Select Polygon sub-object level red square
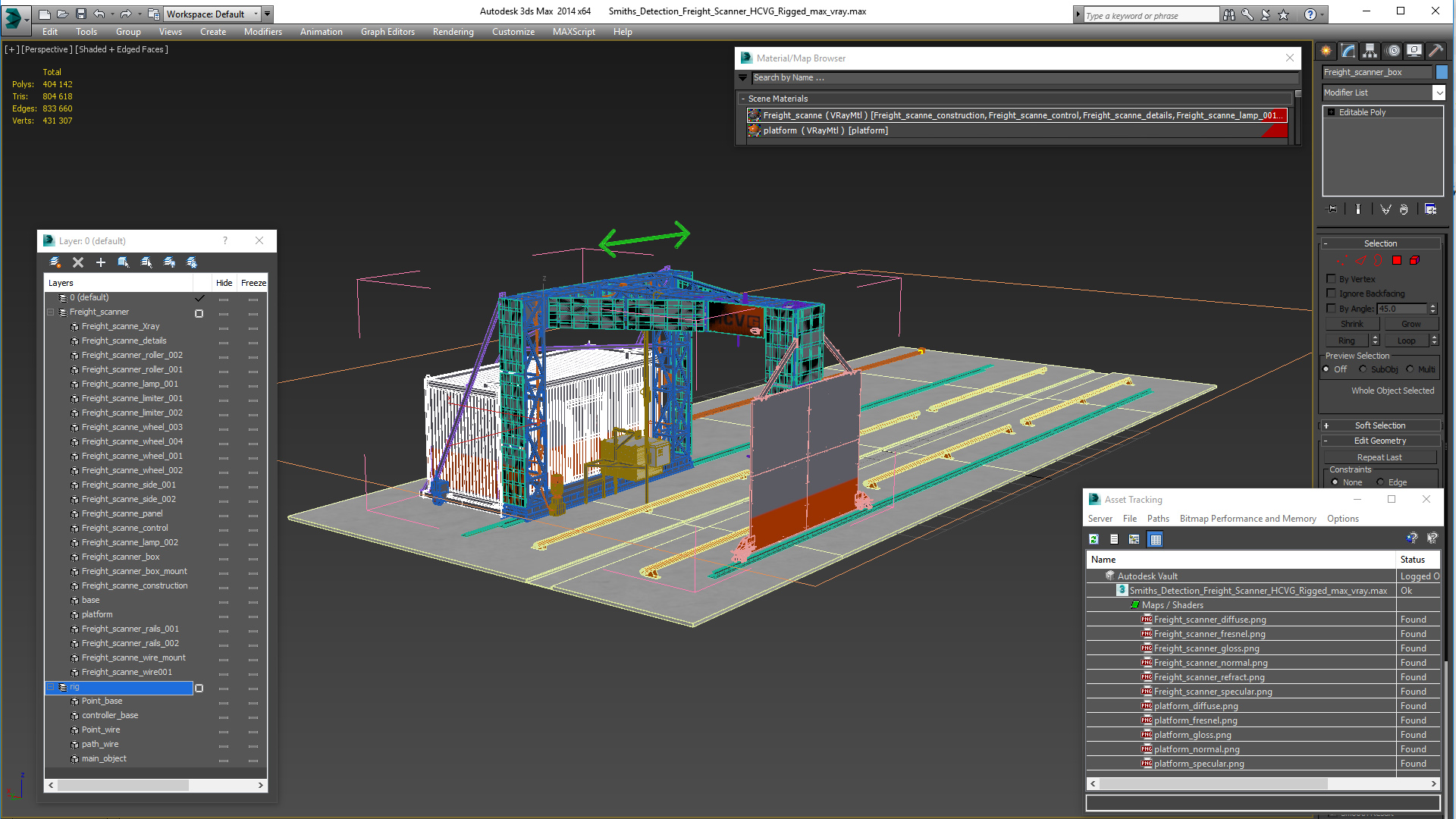Viewport: 1456px width, 819px height. point(1397,260)
